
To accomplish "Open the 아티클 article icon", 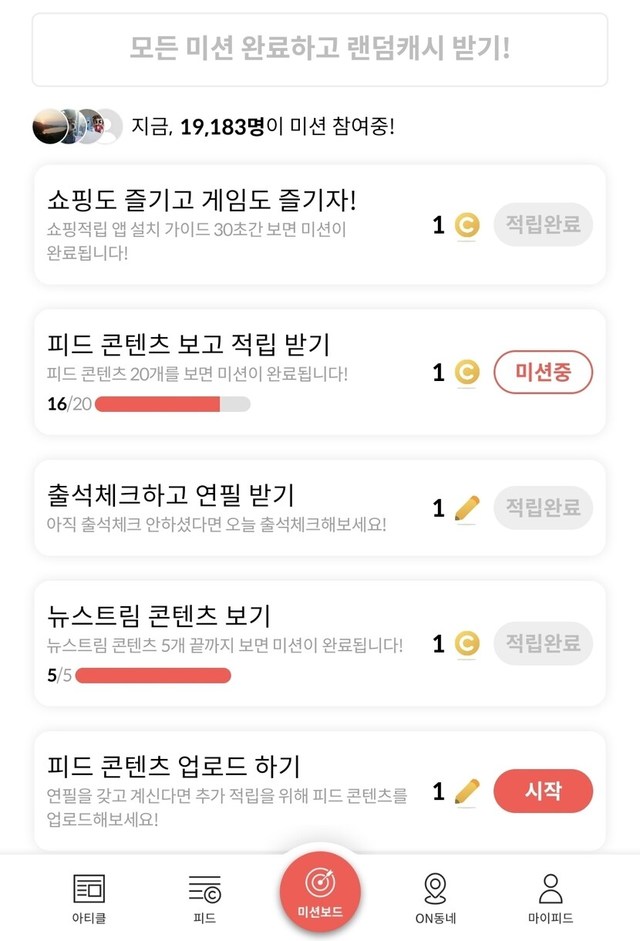I will 89,887.
